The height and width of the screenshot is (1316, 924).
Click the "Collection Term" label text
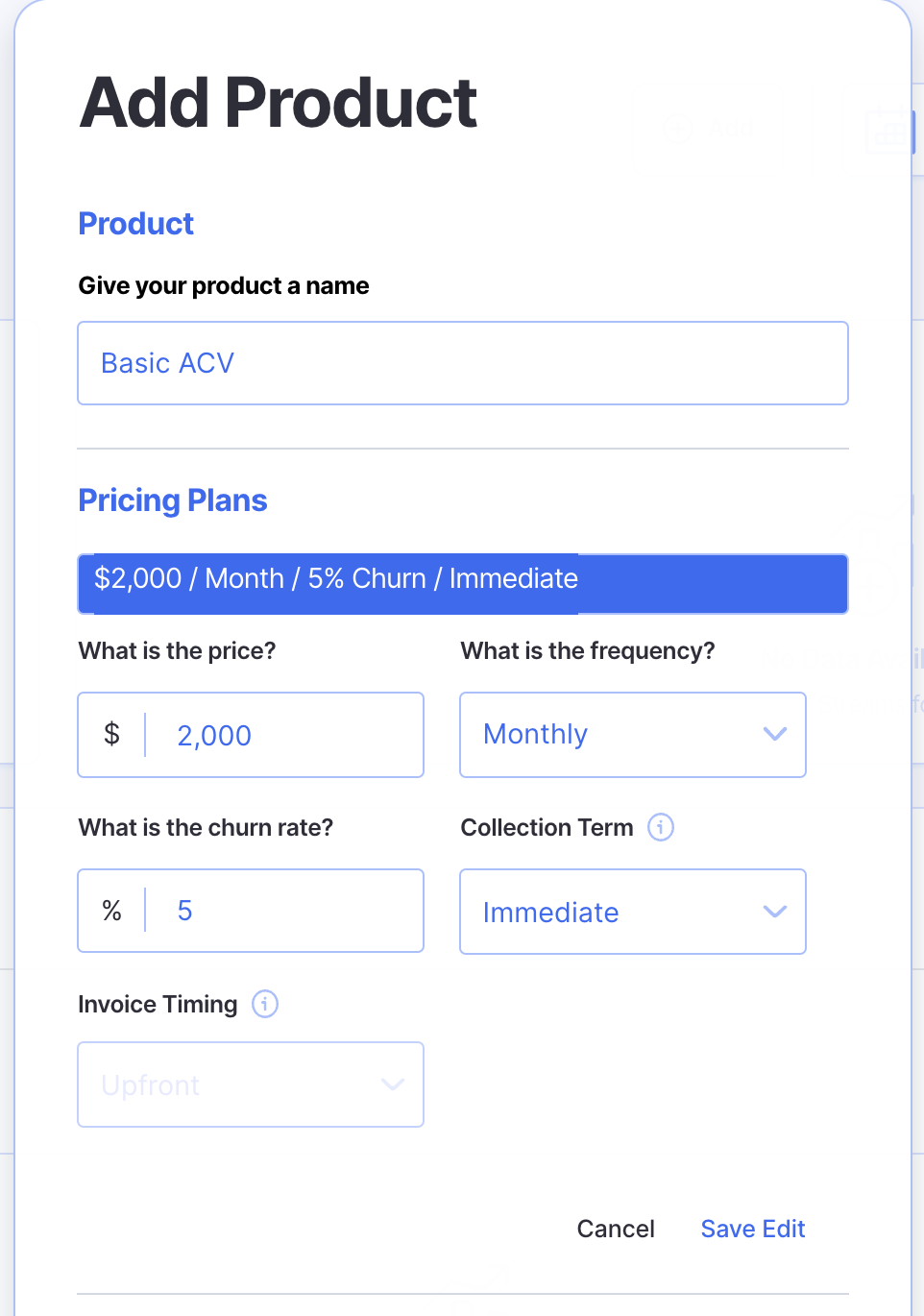547,827
